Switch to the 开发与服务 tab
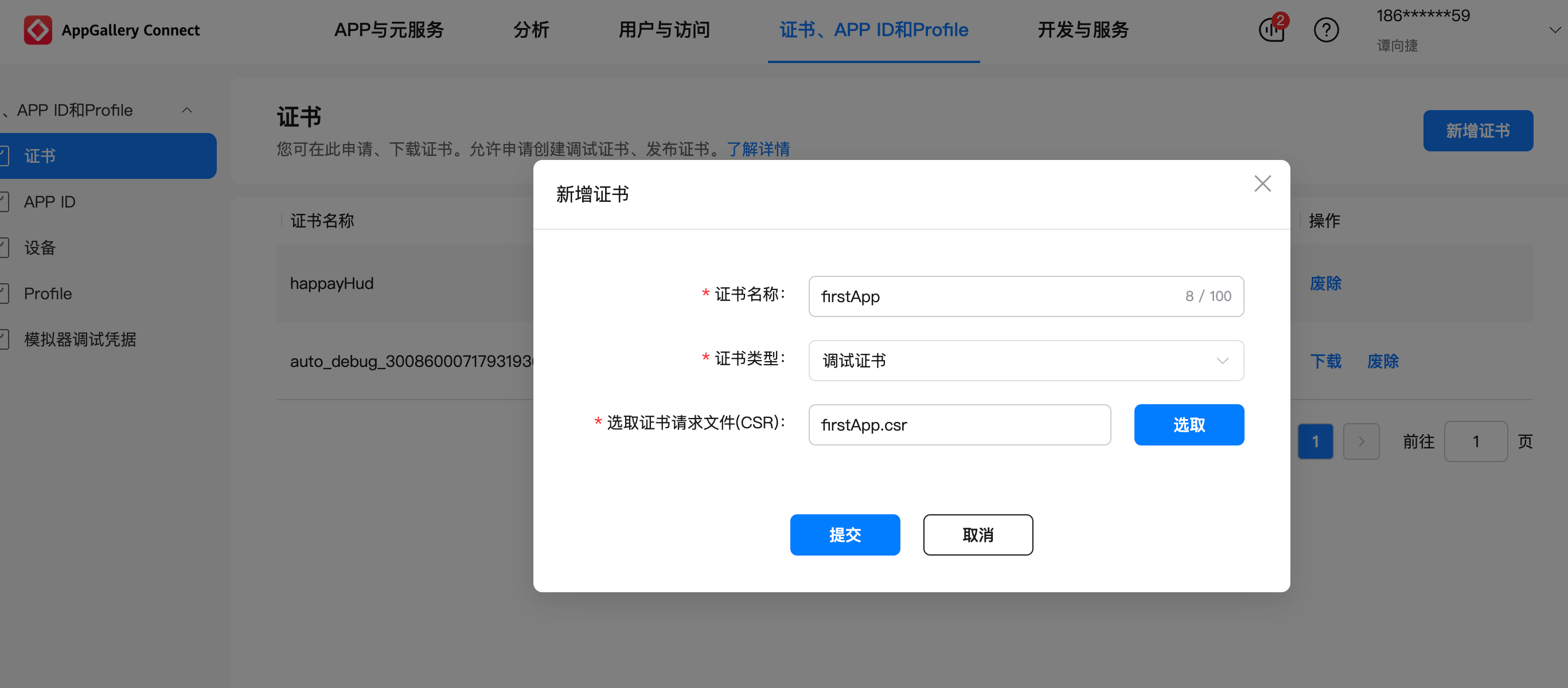 (1083, 30)
